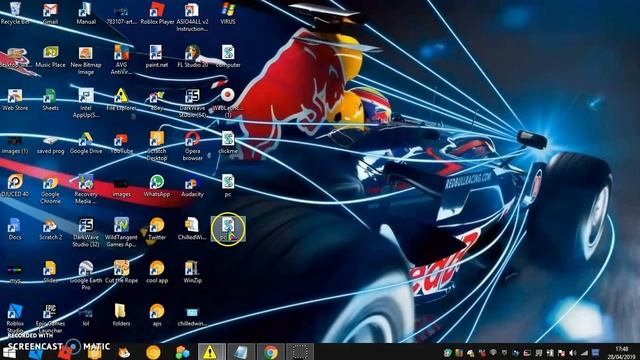
Task: Launch DarkWave Studio (32) shortcut
Action: (x=86, y=233)
